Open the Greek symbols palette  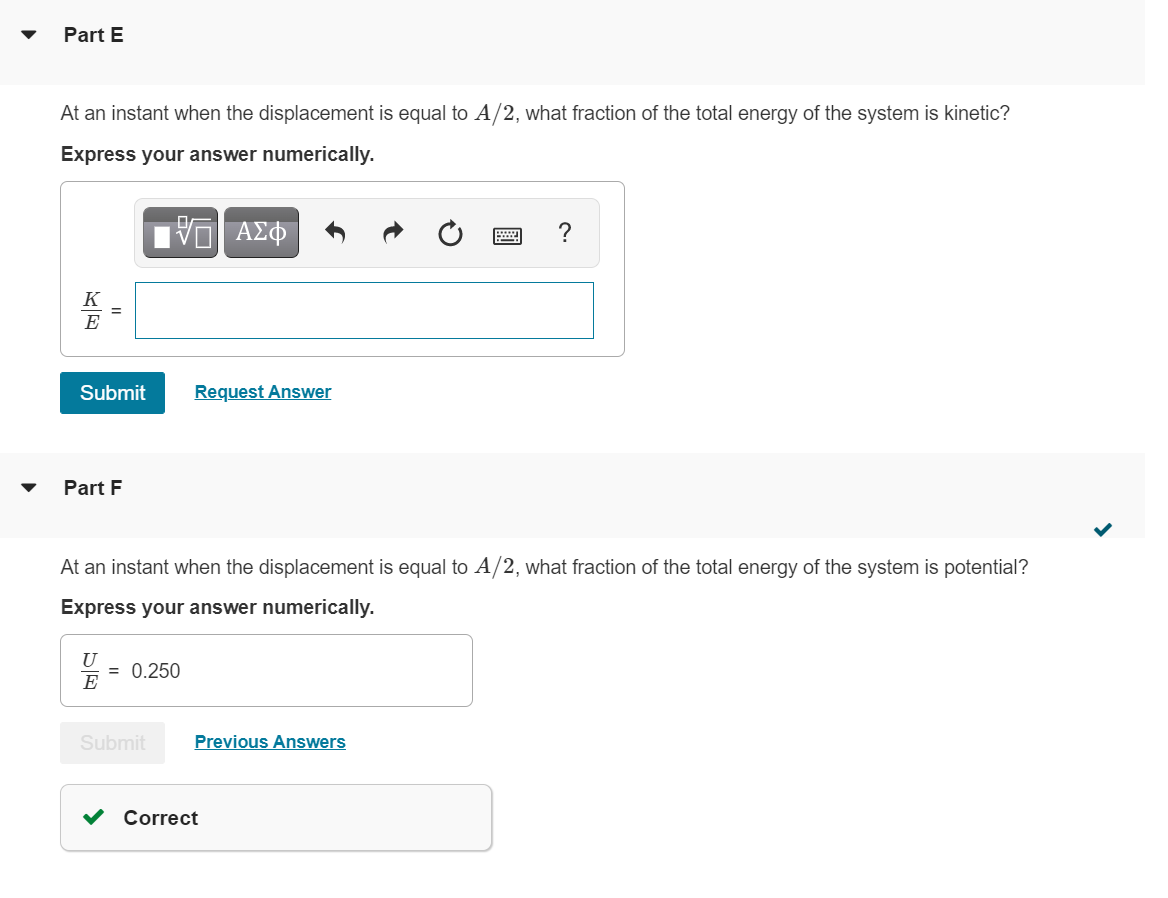tap(261, 232)
